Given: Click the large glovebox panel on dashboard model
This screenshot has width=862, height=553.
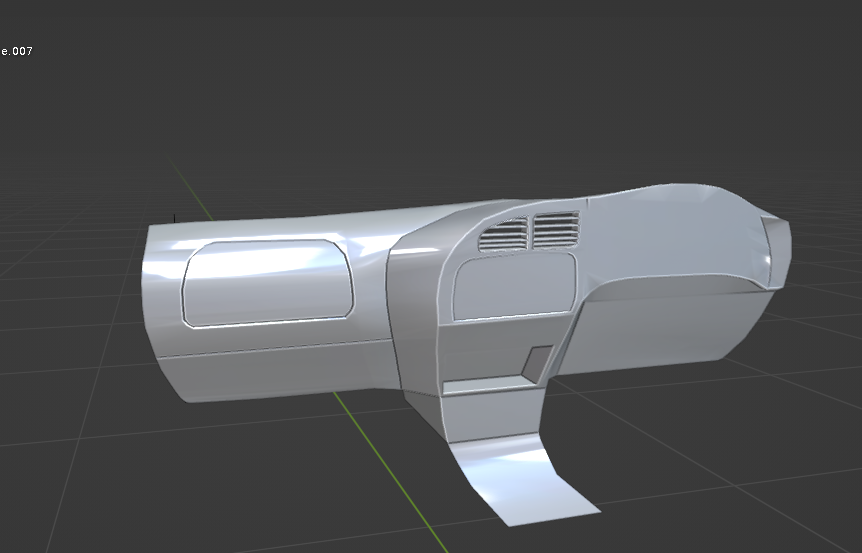Looking at the screenshot, I should click(268, 283).
